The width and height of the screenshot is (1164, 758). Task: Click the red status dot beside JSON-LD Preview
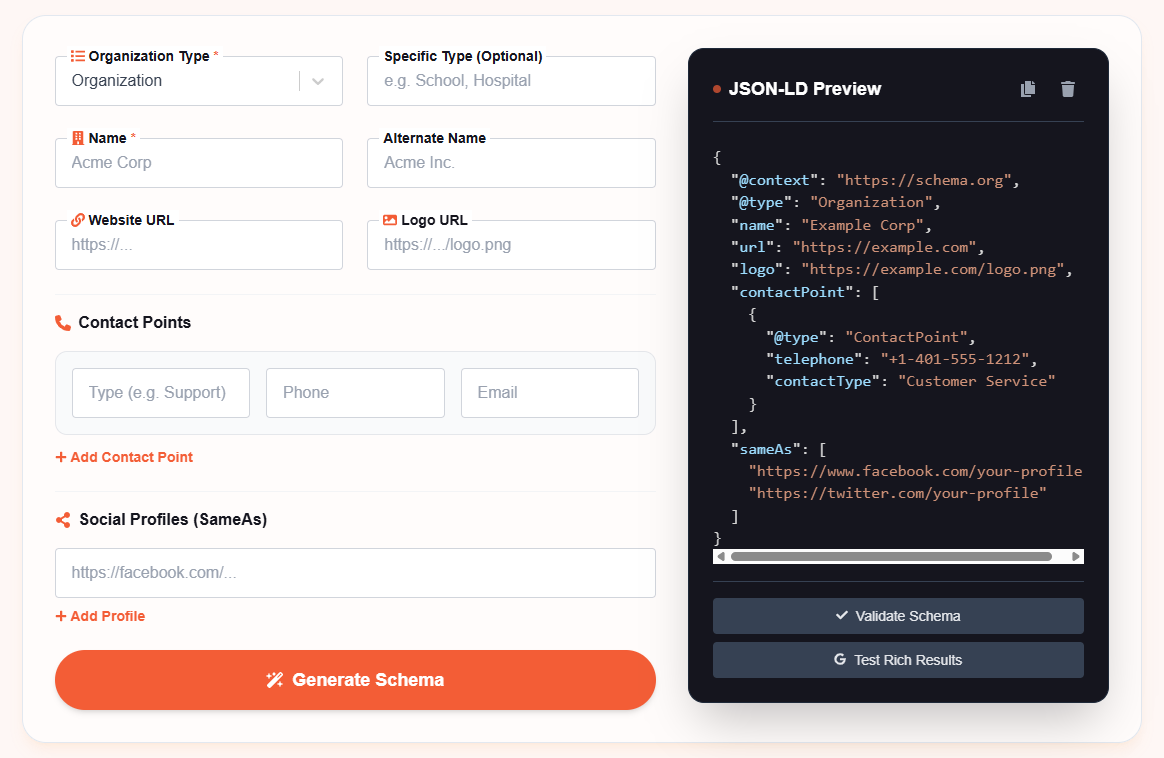pyautogui.click(x=716, y=89)
